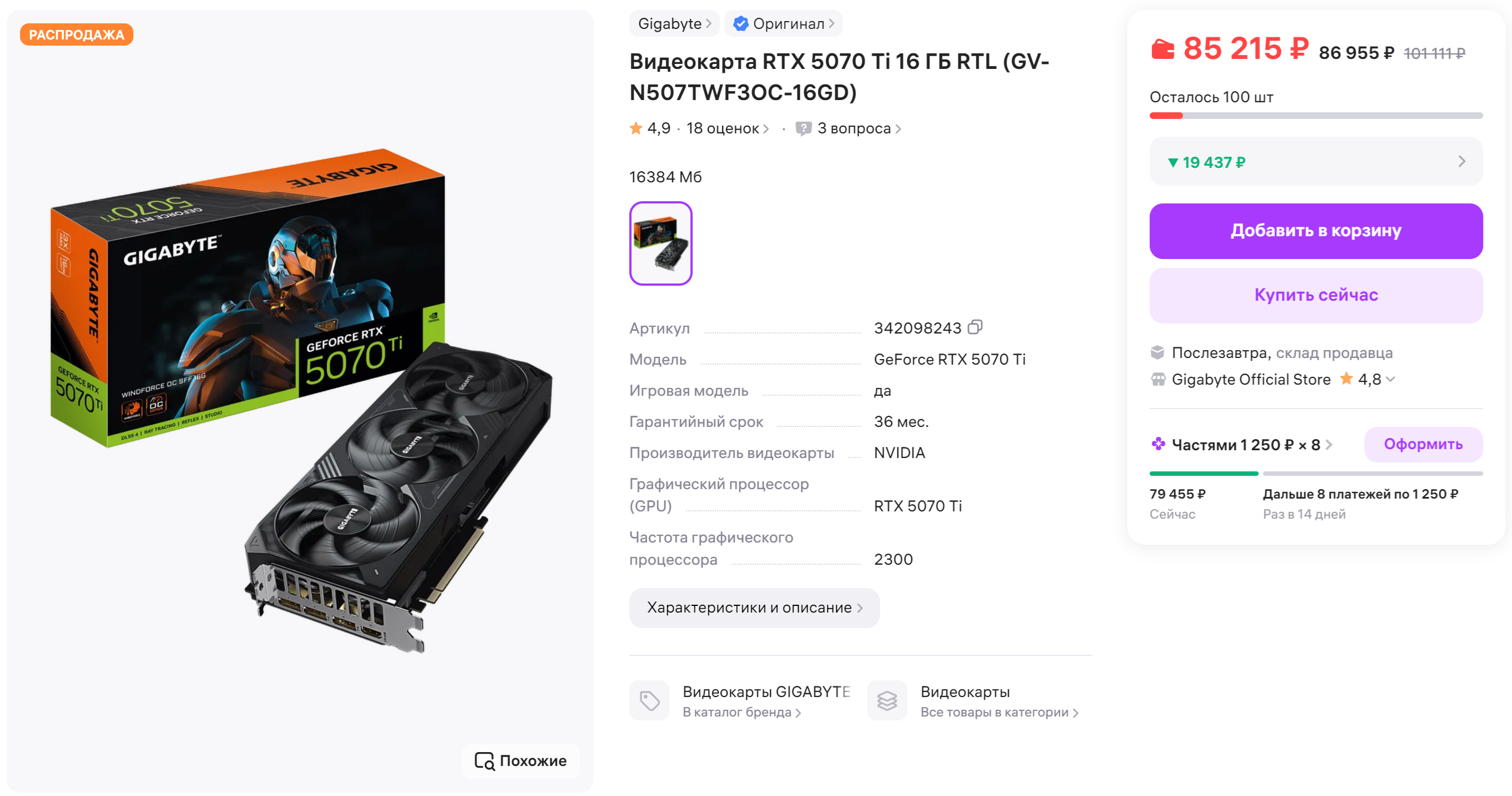Click the wallet price icon
1512x796 pixels.
tap(1162, 49)
